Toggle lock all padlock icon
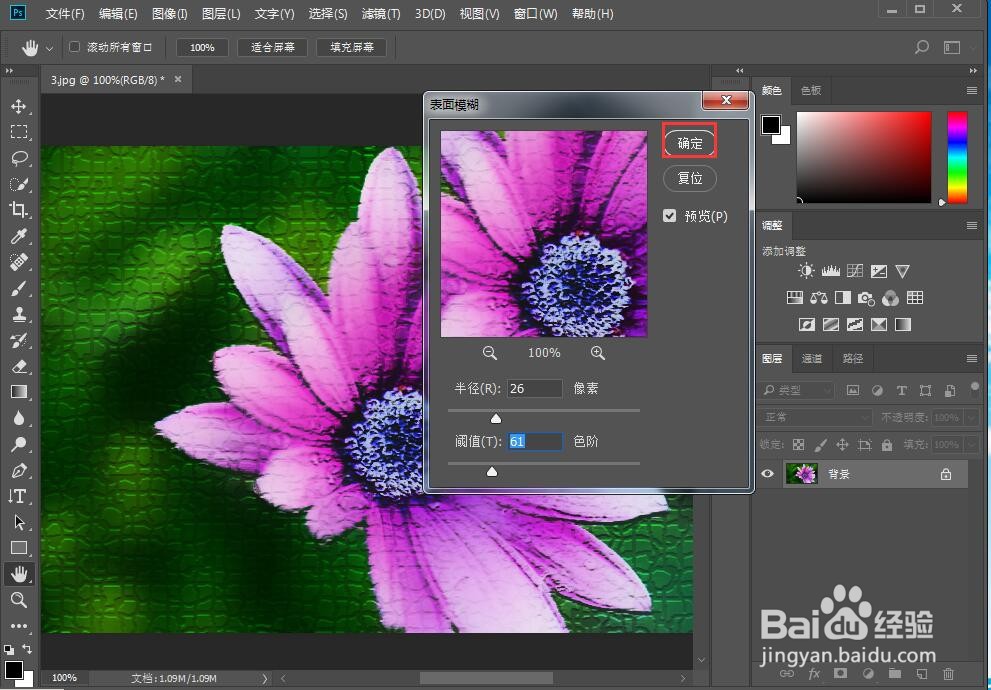991x690 pixels. point(887,445)
